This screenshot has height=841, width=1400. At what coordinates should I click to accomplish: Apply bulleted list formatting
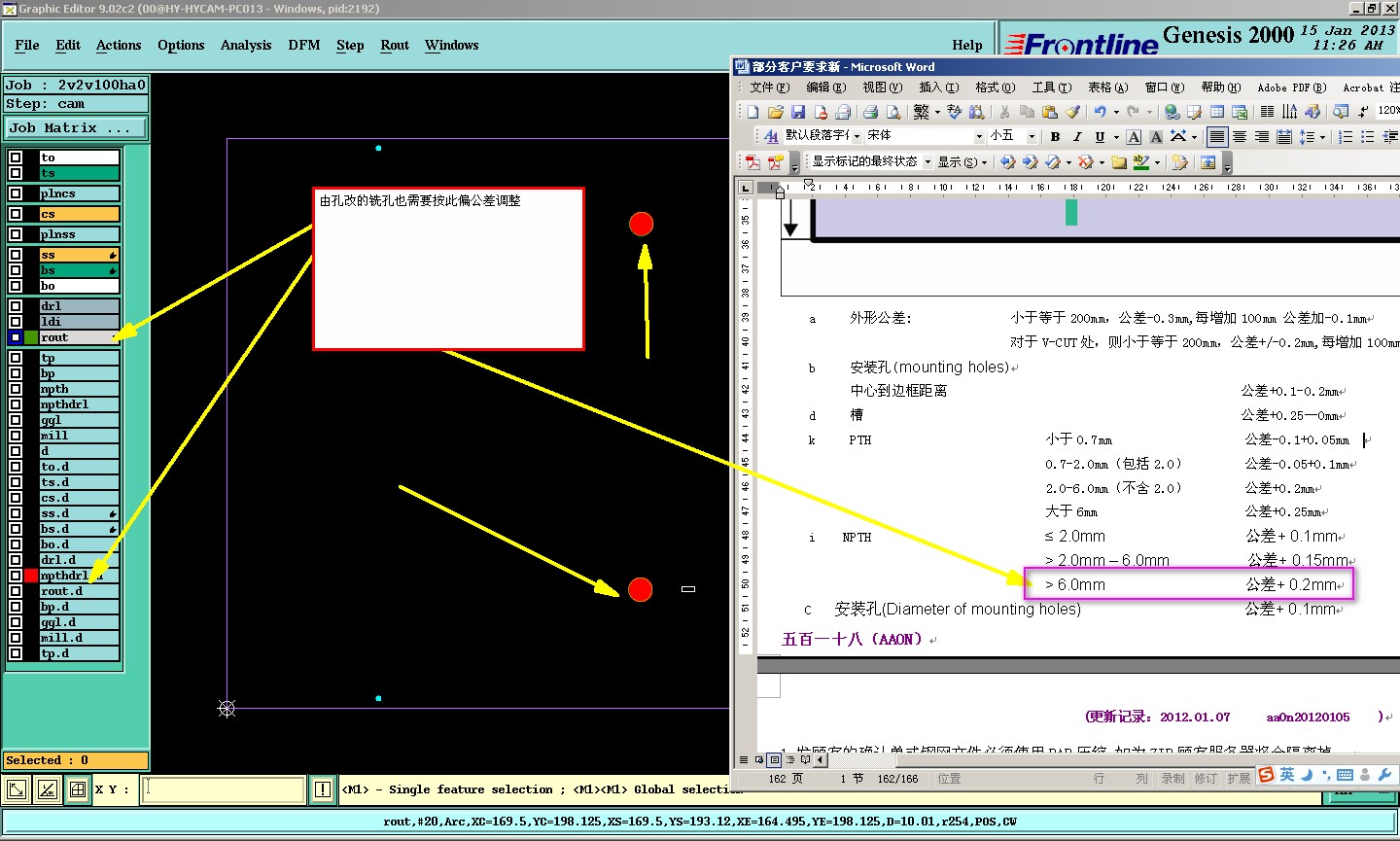point(1368,137)
